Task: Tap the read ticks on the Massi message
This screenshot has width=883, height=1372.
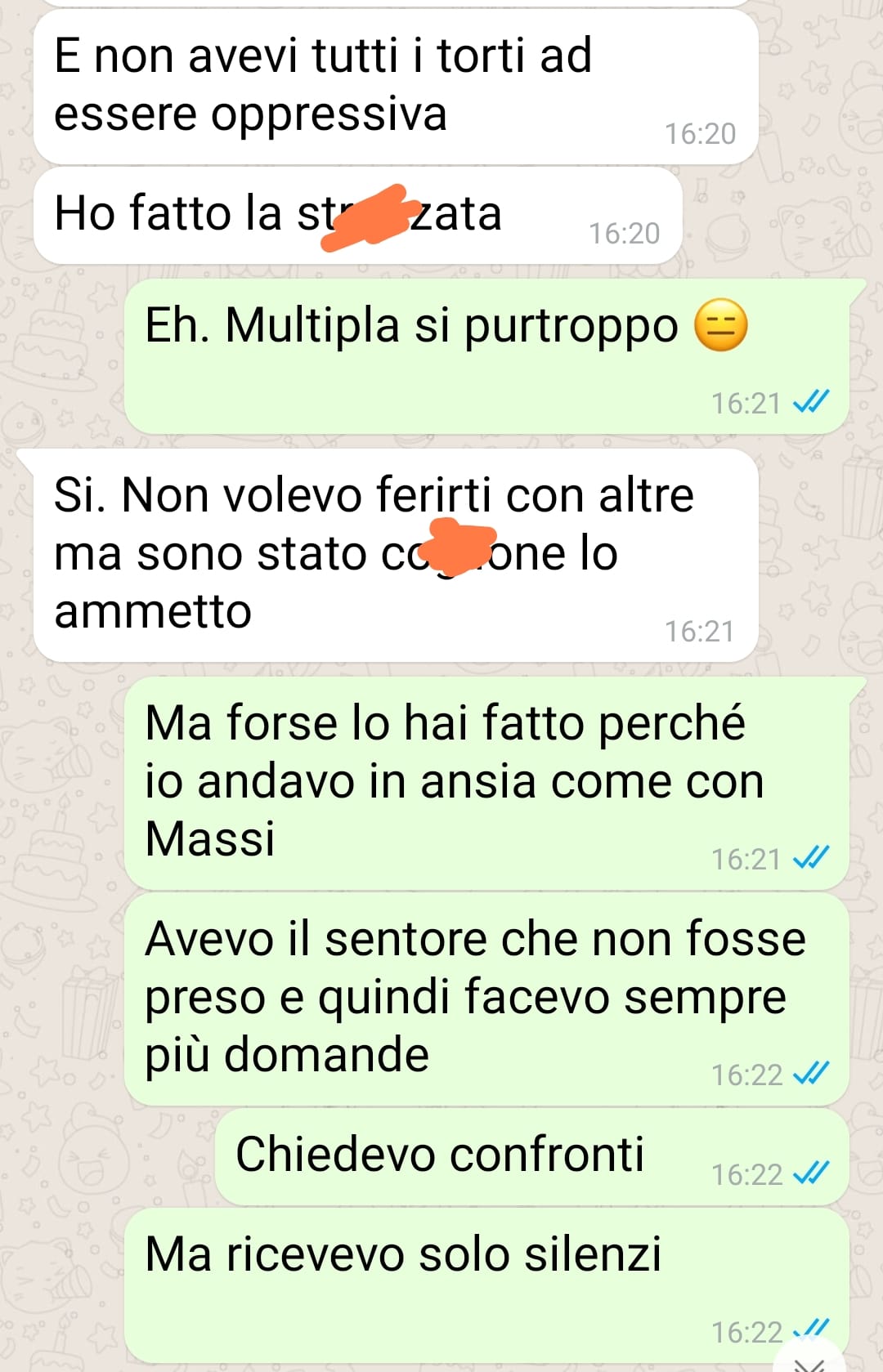Action: [811, 858]
